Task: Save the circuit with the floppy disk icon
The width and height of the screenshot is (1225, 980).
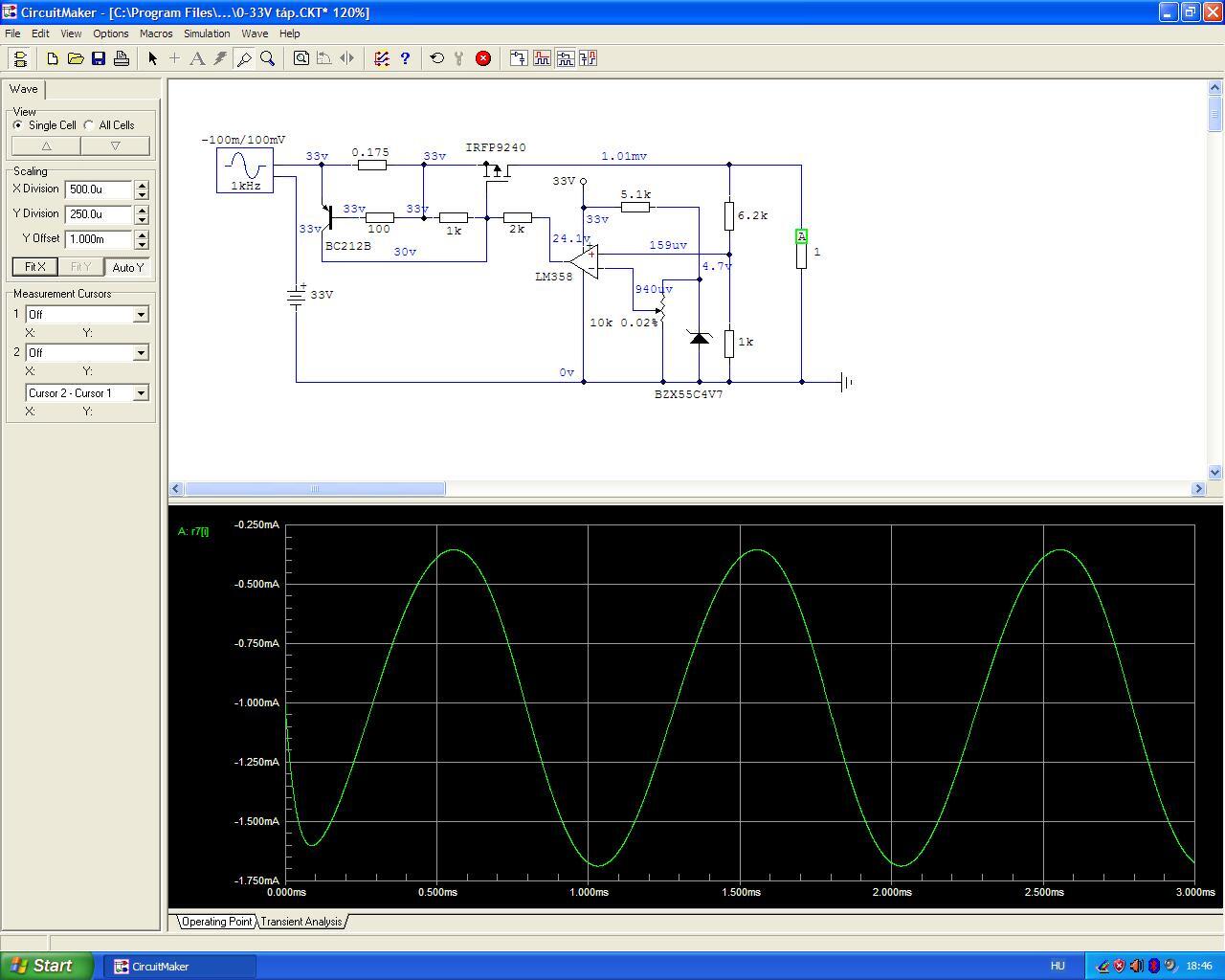Action: coord(99,58)
